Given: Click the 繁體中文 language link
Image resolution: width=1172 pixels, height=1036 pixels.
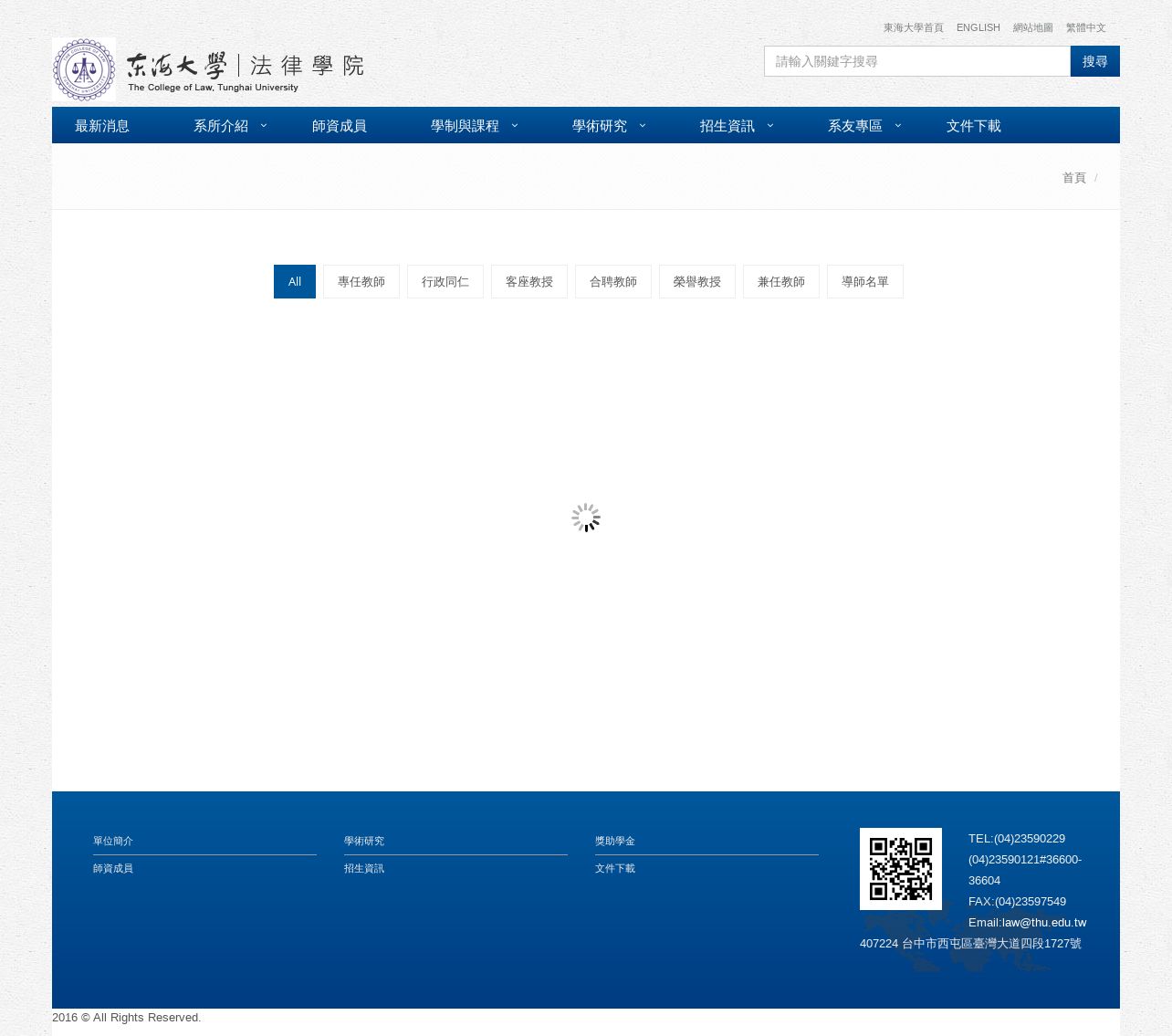Looking at the screenshot, I should tap(1086, 28).
